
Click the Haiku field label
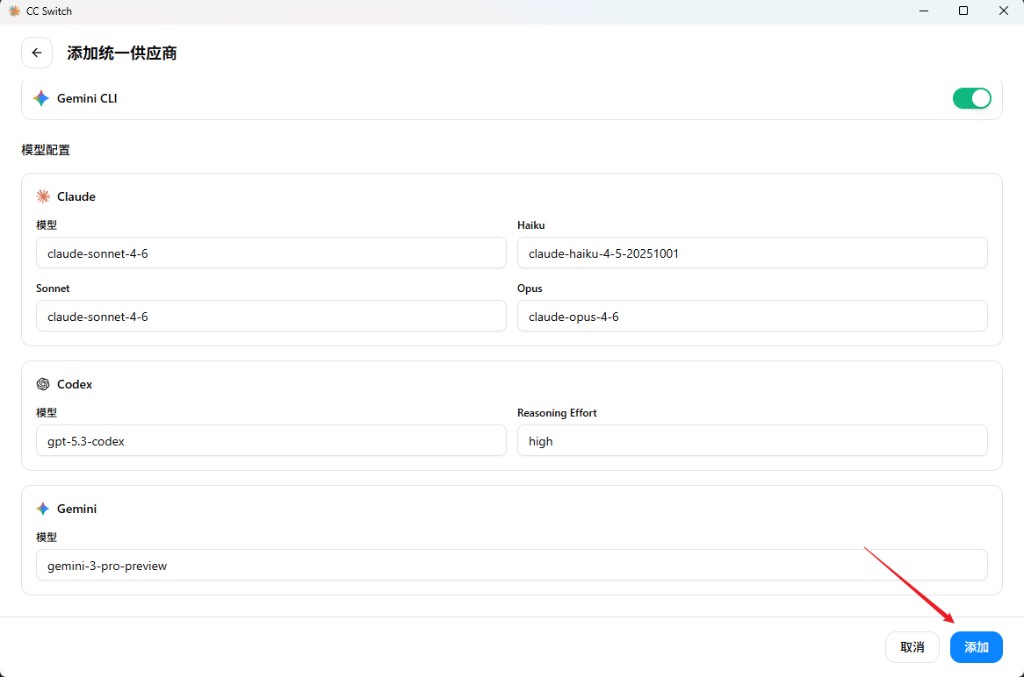coord(531,225)
